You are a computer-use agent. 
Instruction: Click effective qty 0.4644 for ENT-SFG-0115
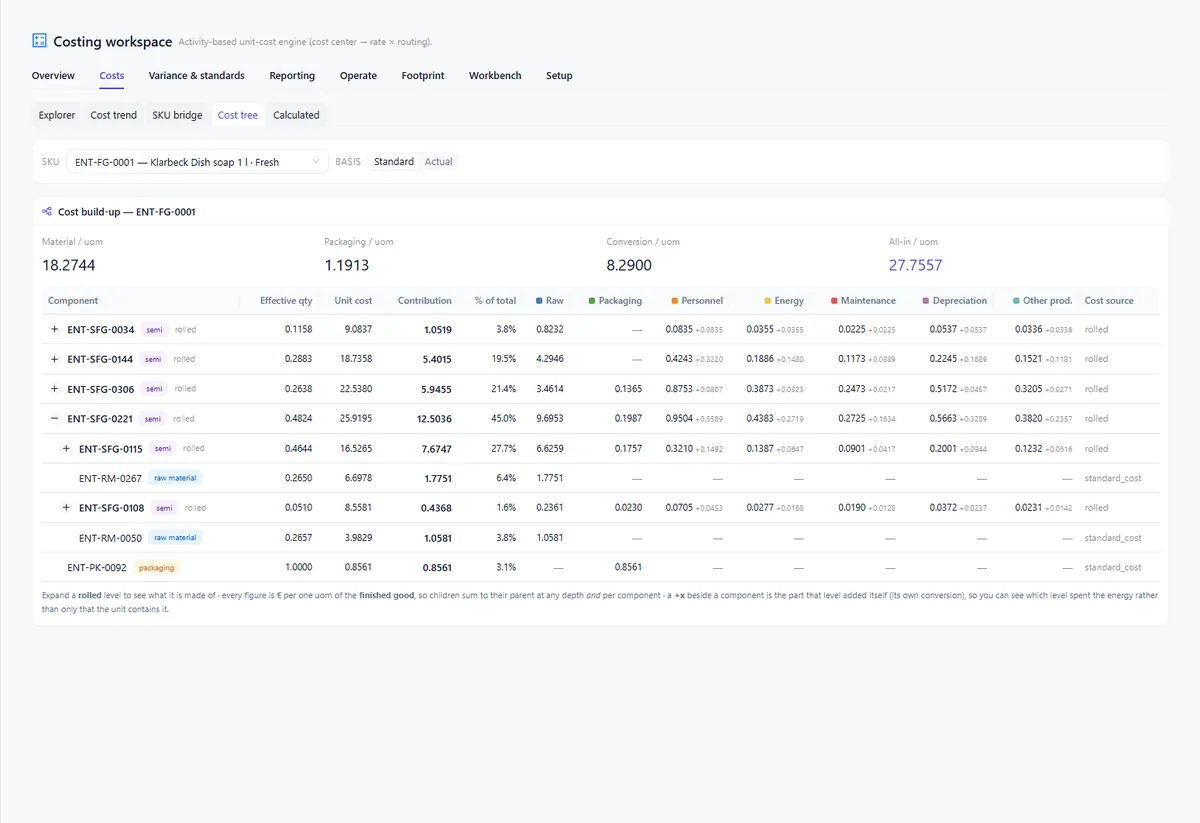298,449
